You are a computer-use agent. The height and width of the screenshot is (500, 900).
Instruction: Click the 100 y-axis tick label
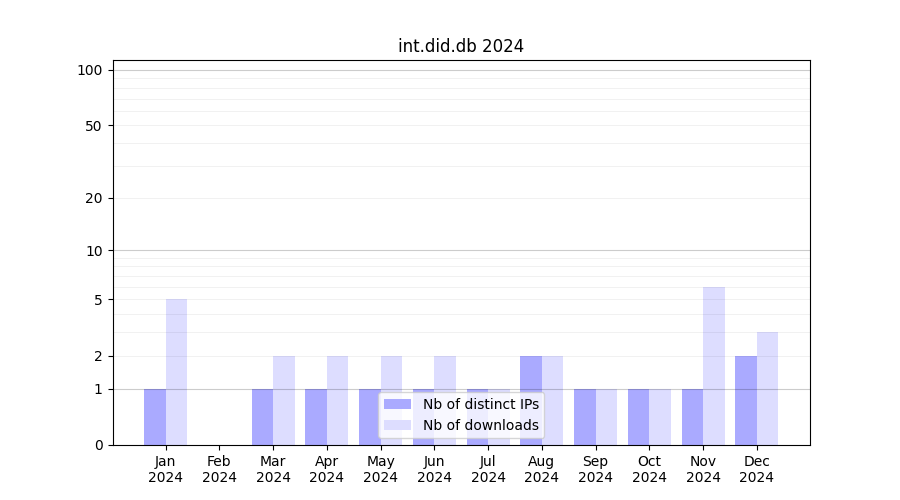pos(90,70)
